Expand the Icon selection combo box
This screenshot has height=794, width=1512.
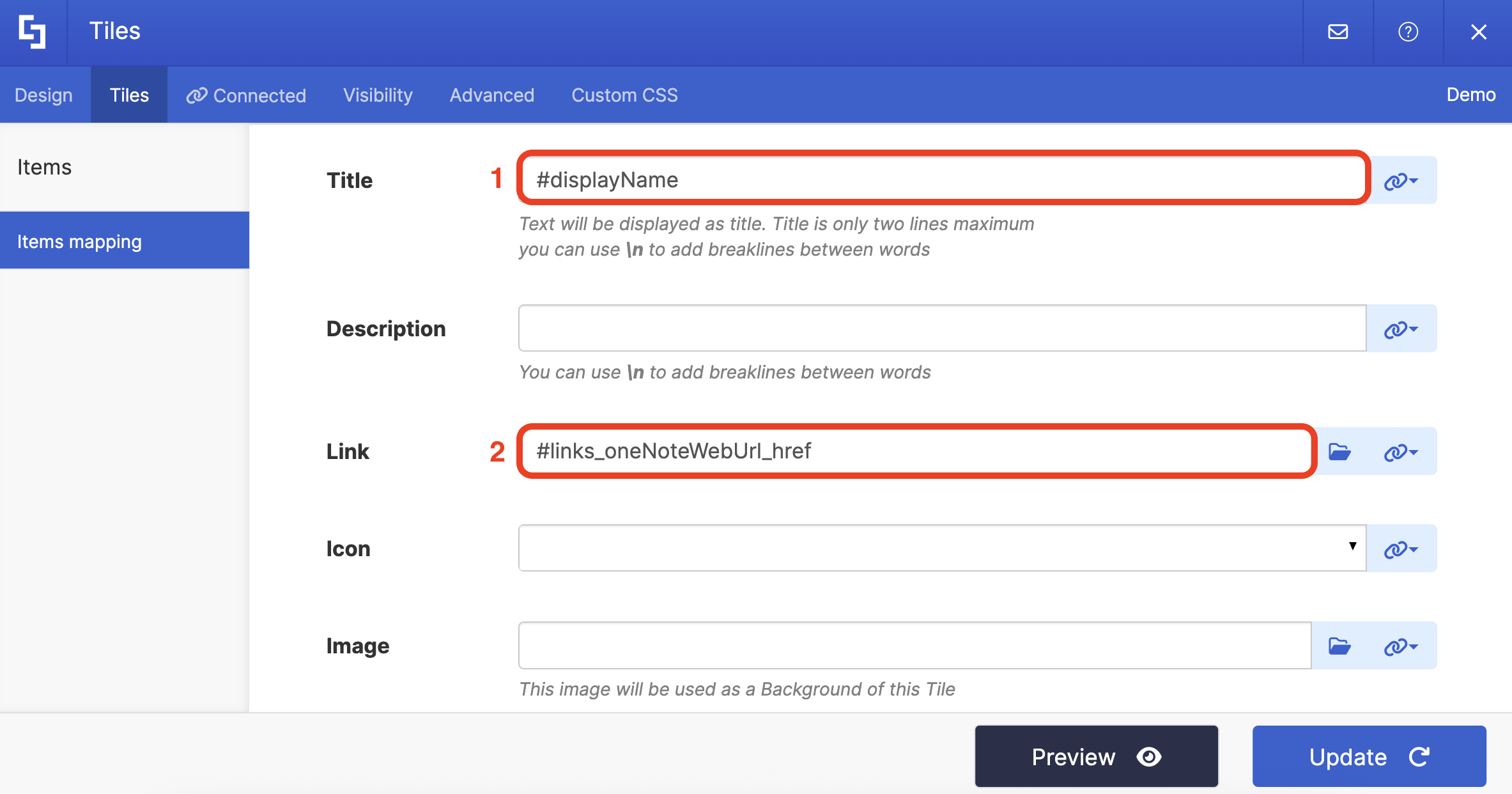[942, 547]
